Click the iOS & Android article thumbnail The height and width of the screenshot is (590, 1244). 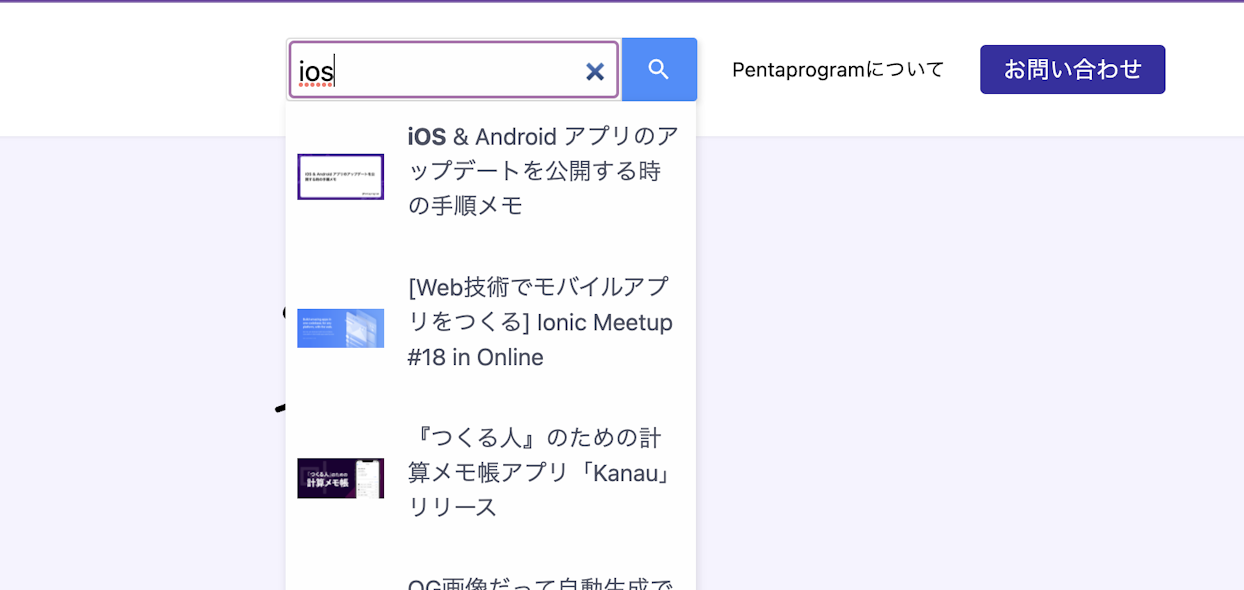click(x=340, y=176)
